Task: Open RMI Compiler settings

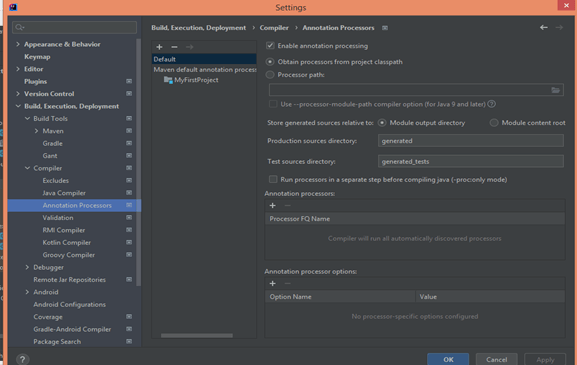Action: (x=64, y=230)
